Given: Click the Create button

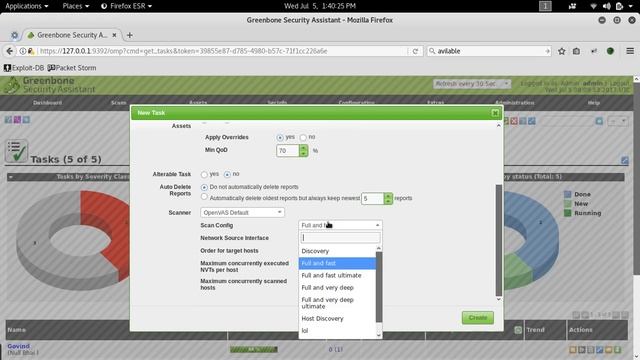Looking at the screenshot, I should click(x=478, y=318).
